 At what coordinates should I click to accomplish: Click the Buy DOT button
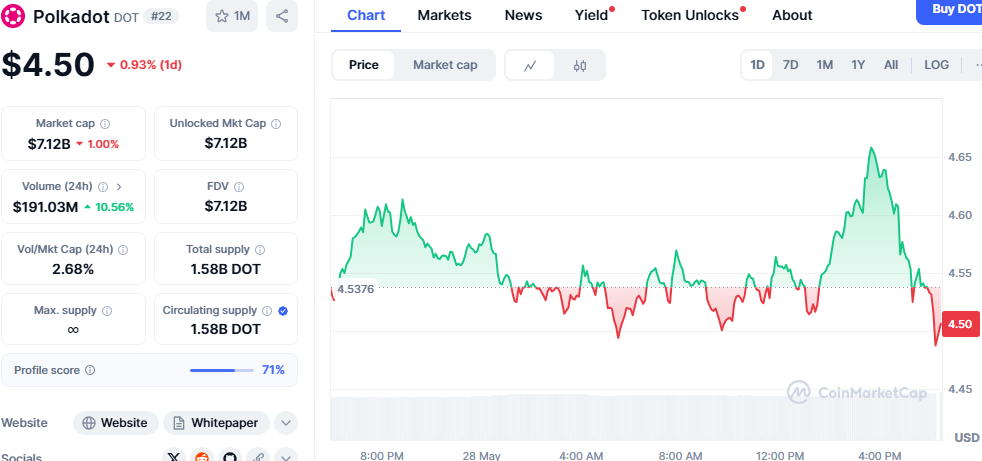[949, 9]
